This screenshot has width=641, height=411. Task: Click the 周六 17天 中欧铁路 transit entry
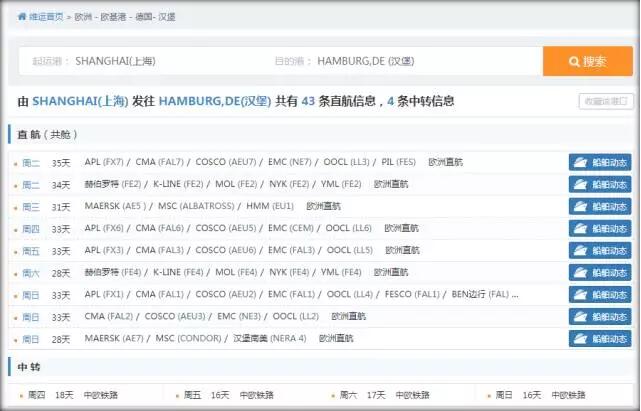coord(385,395)
